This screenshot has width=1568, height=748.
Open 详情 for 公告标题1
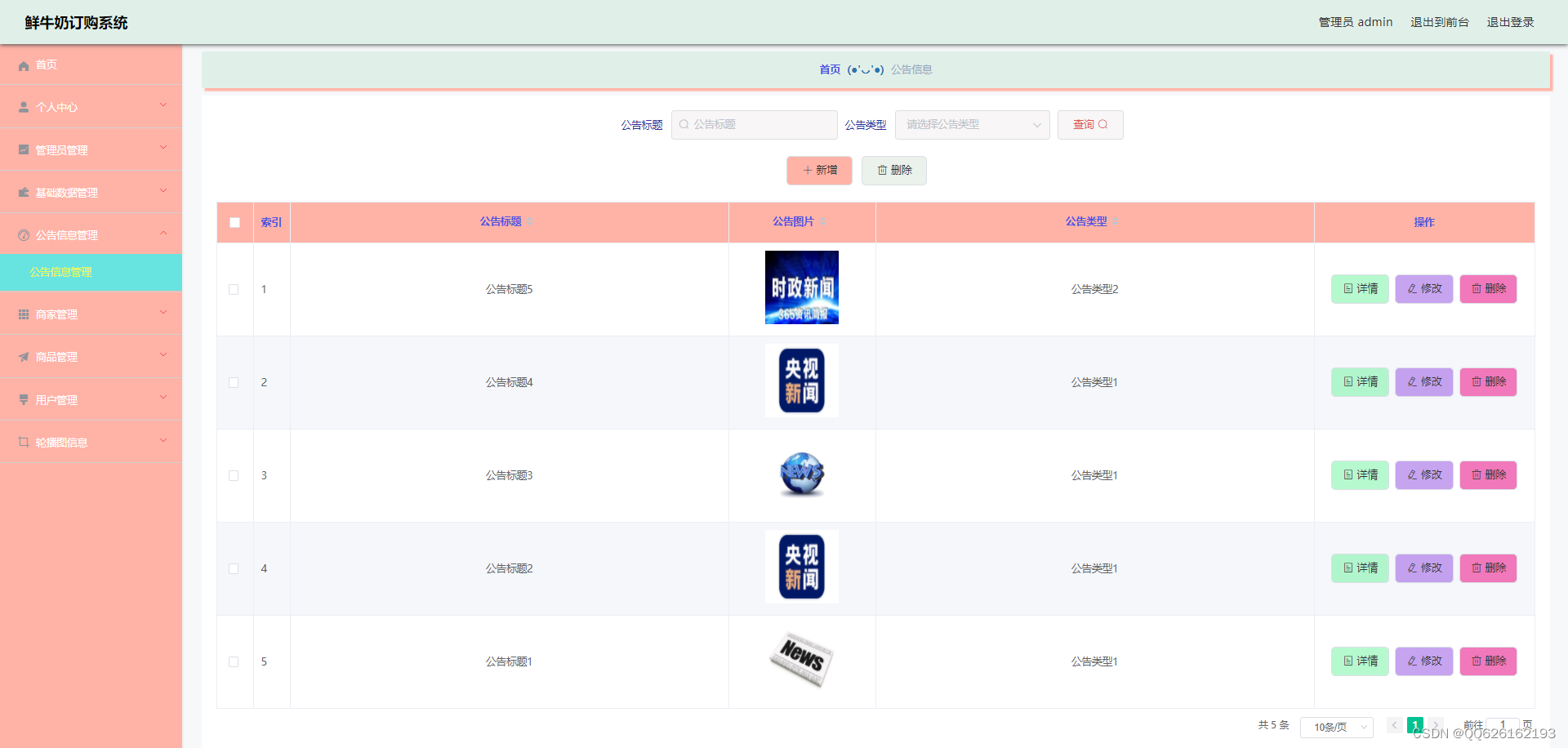coord(1360,661)
